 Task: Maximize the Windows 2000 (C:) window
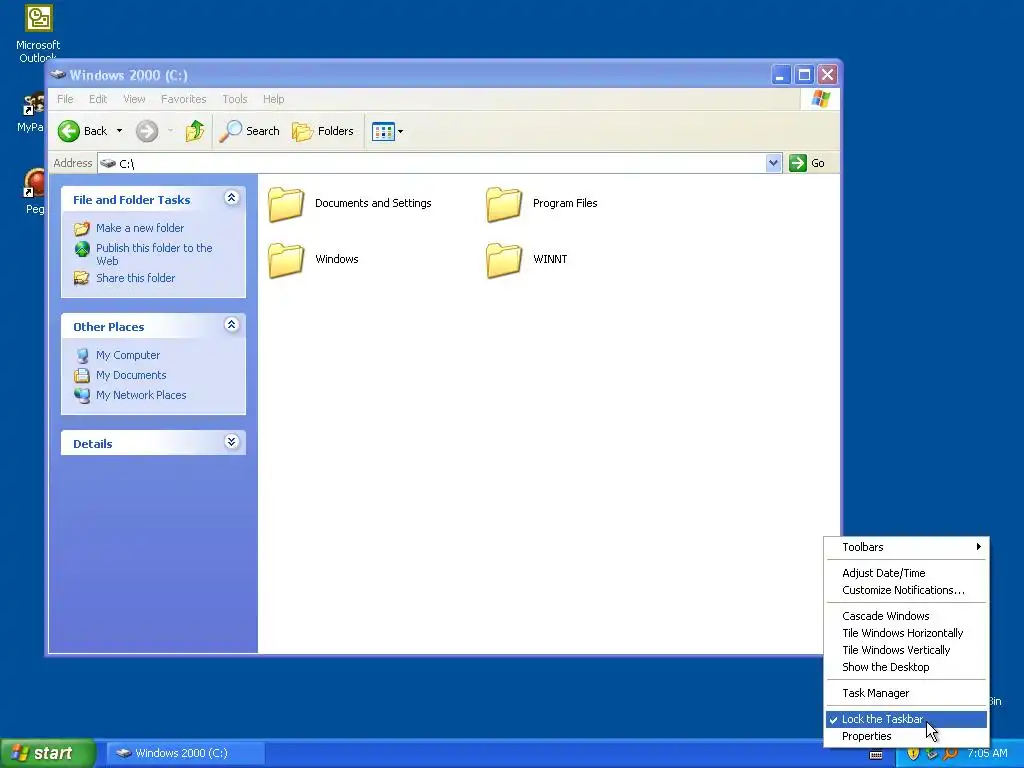(805, 74)
